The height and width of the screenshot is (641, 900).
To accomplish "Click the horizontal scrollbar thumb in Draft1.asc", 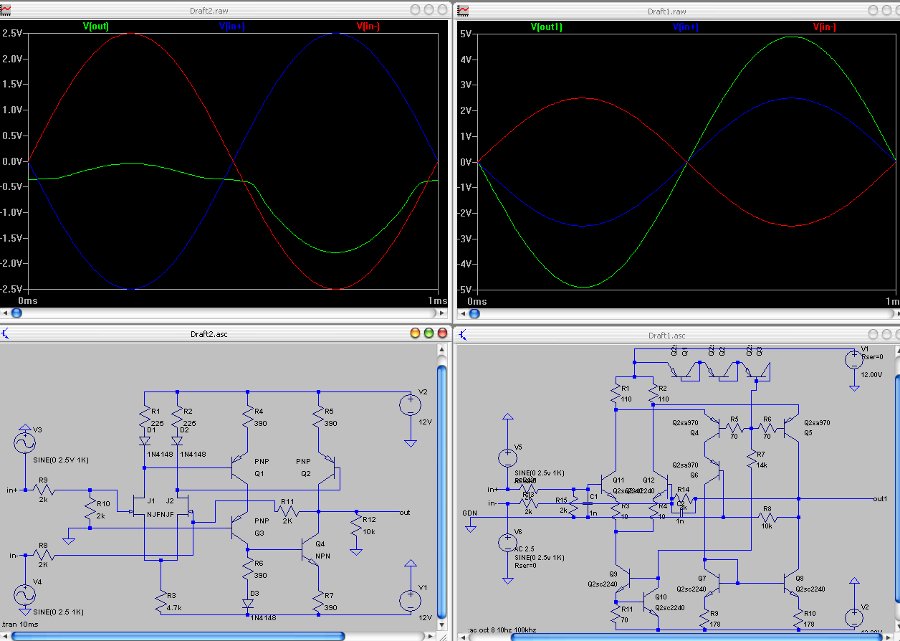I will (x=697, y=636).
